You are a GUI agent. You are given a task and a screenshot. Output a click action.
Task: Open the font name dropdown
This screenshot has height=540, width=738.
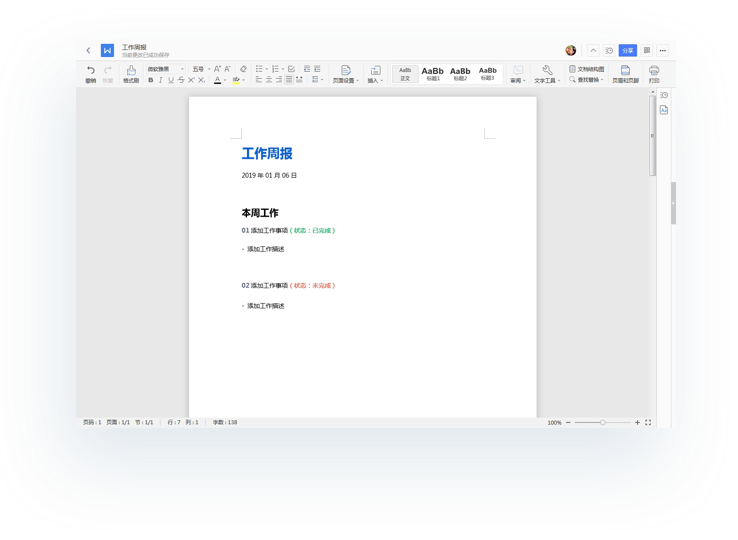pyautogui.click(x=165, y=69)
